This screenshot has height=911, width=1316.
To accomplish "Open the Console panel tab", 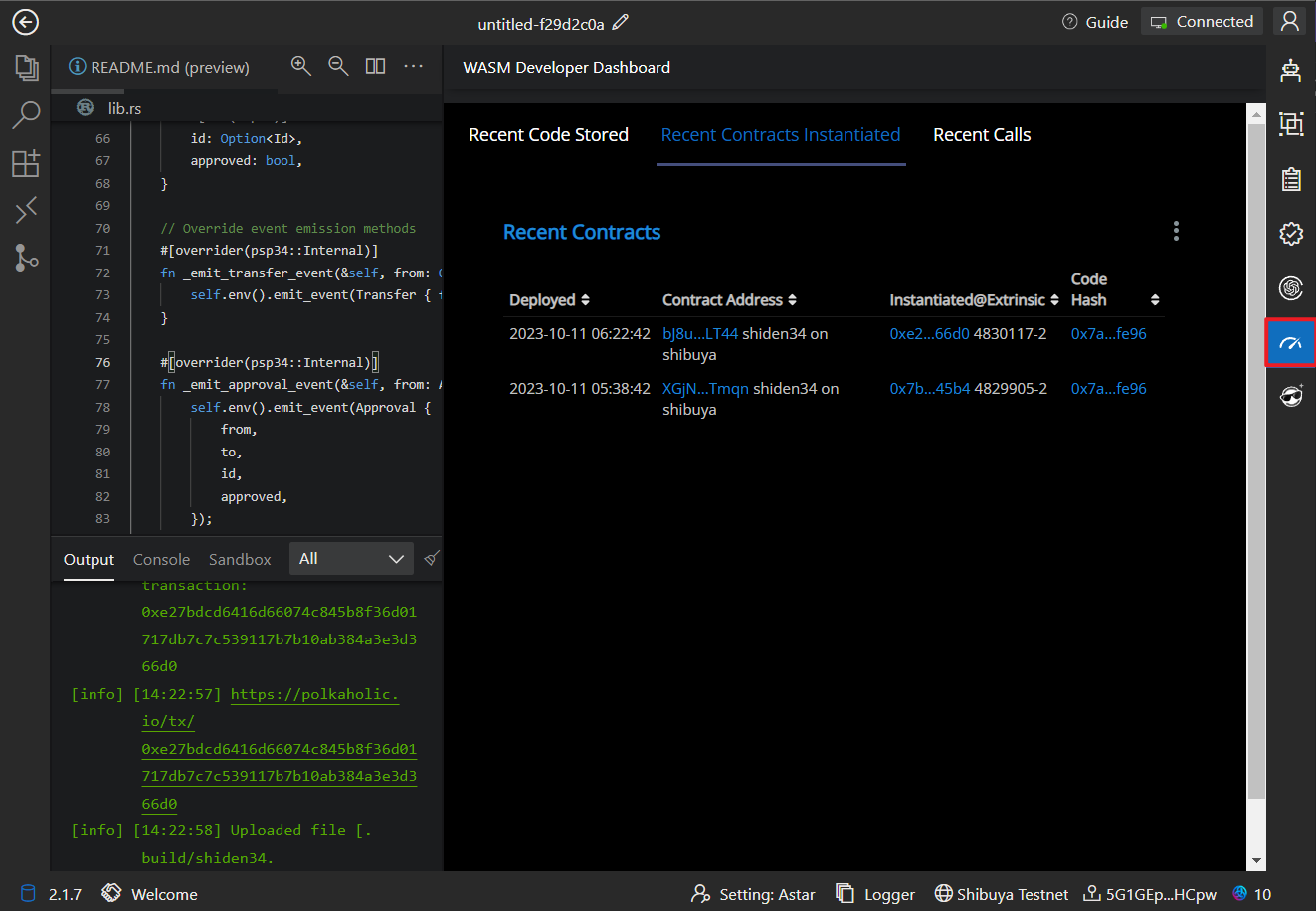I will tap(161, 560).
